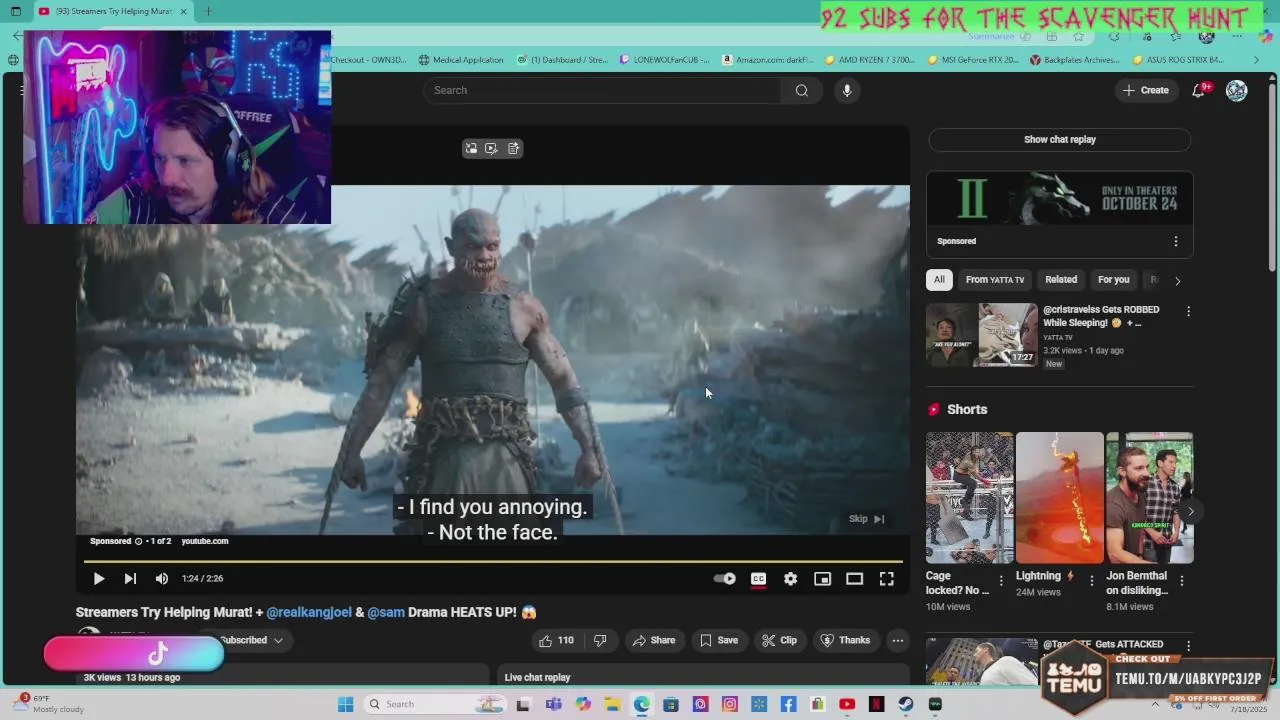Open the Create menu

coord(1146,90)
